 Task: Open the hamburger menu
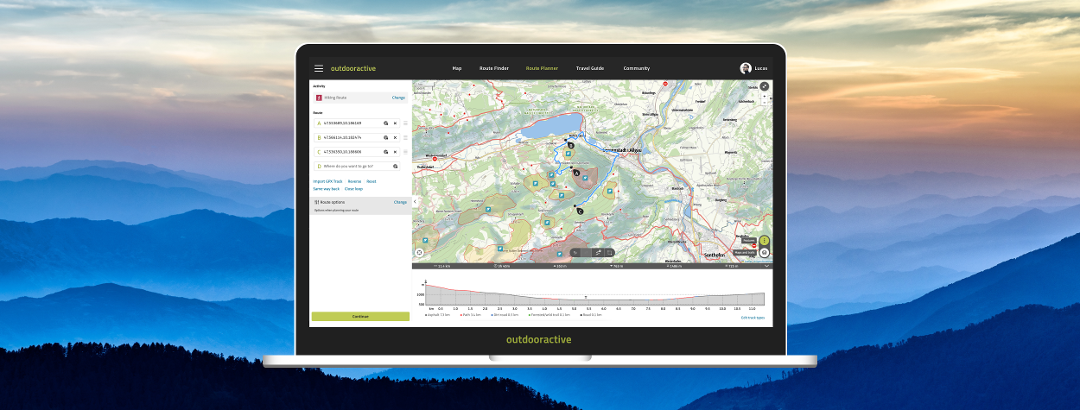(319, 68)
